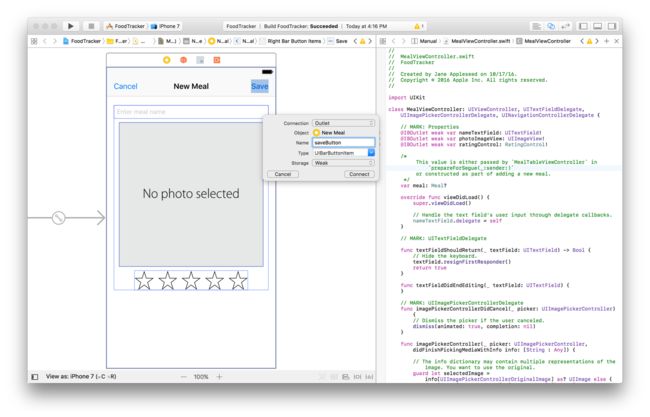Toggle the debug area panel
Viewport: 650px width, 417px height.
[x=597, y=26]
